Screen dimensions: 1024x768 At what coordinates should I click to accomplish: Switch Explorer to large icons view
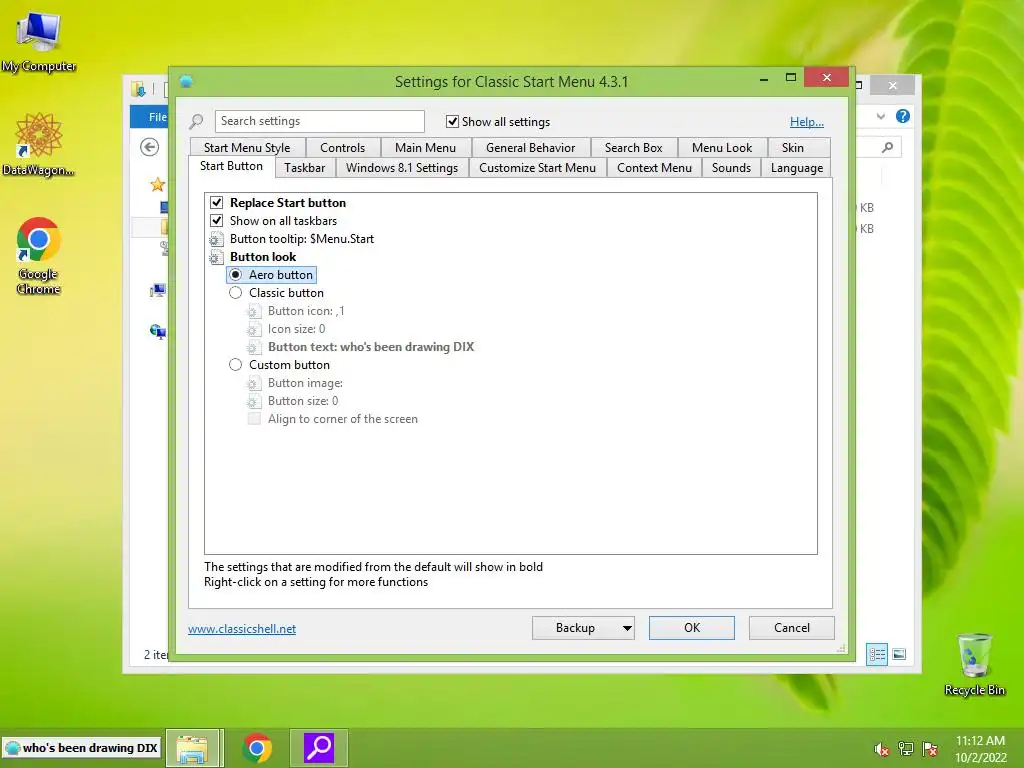point(899,654)
